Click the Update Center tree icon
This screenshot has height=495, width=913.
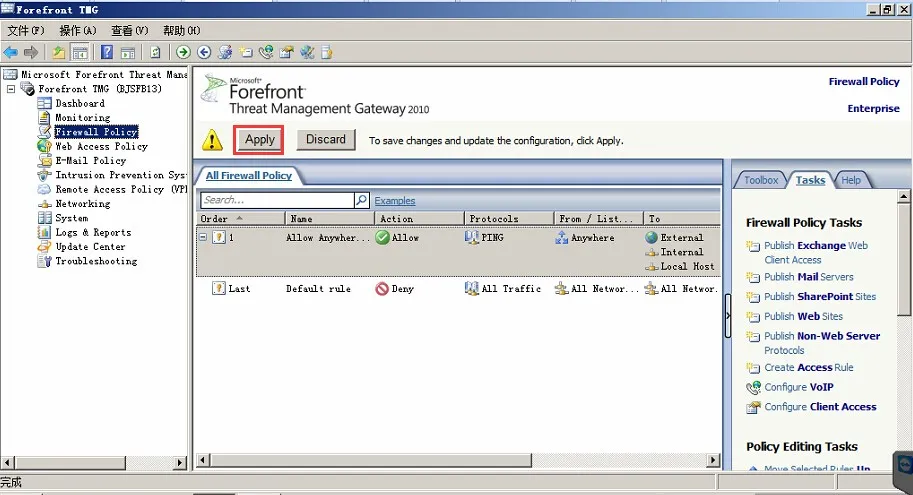pyautogui.click(x=44, y=247)
